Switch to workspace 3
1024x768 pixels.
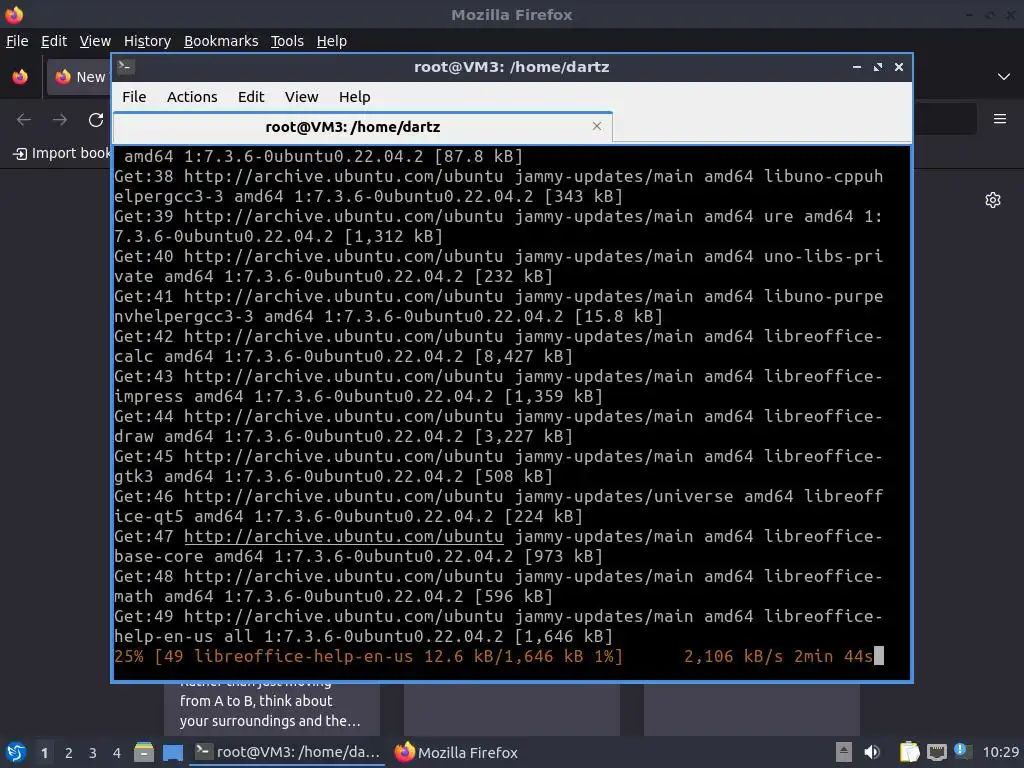tap(93, 753)
